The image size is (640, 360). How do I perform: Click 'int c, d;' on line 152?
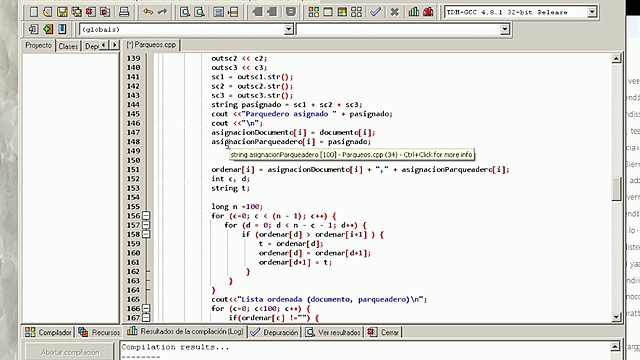click(230, 179)
